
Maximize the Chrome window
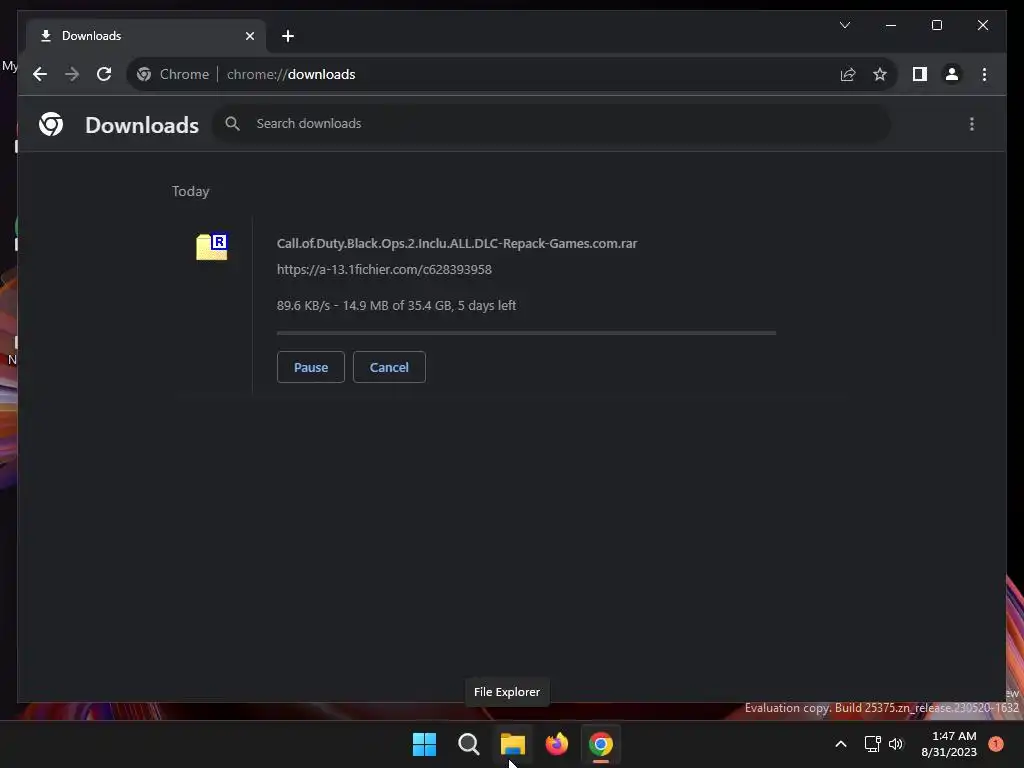click(936, 25)
